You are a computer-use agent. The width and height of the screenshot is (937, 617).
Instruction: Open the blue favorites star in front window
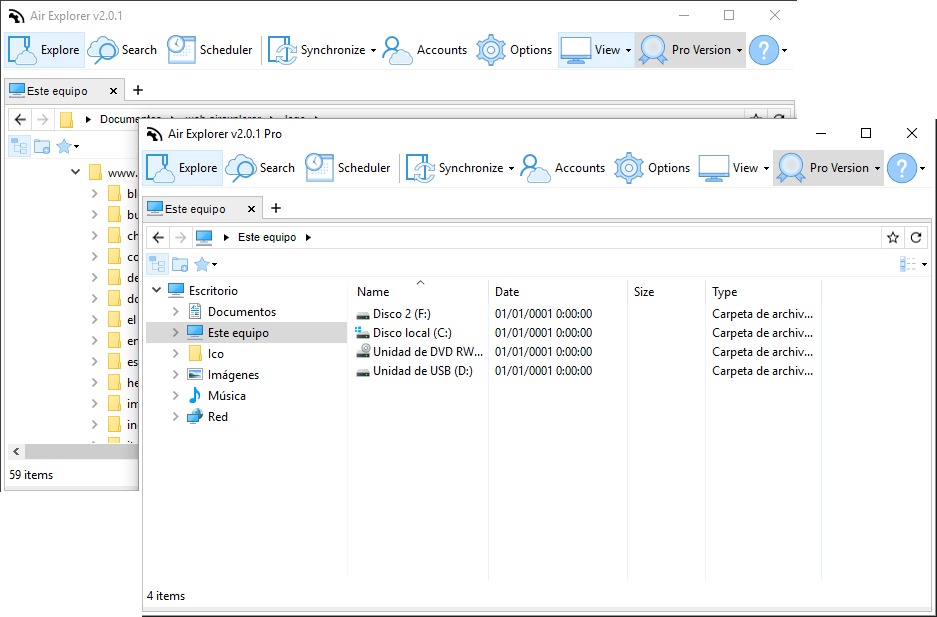click(203, 264)
